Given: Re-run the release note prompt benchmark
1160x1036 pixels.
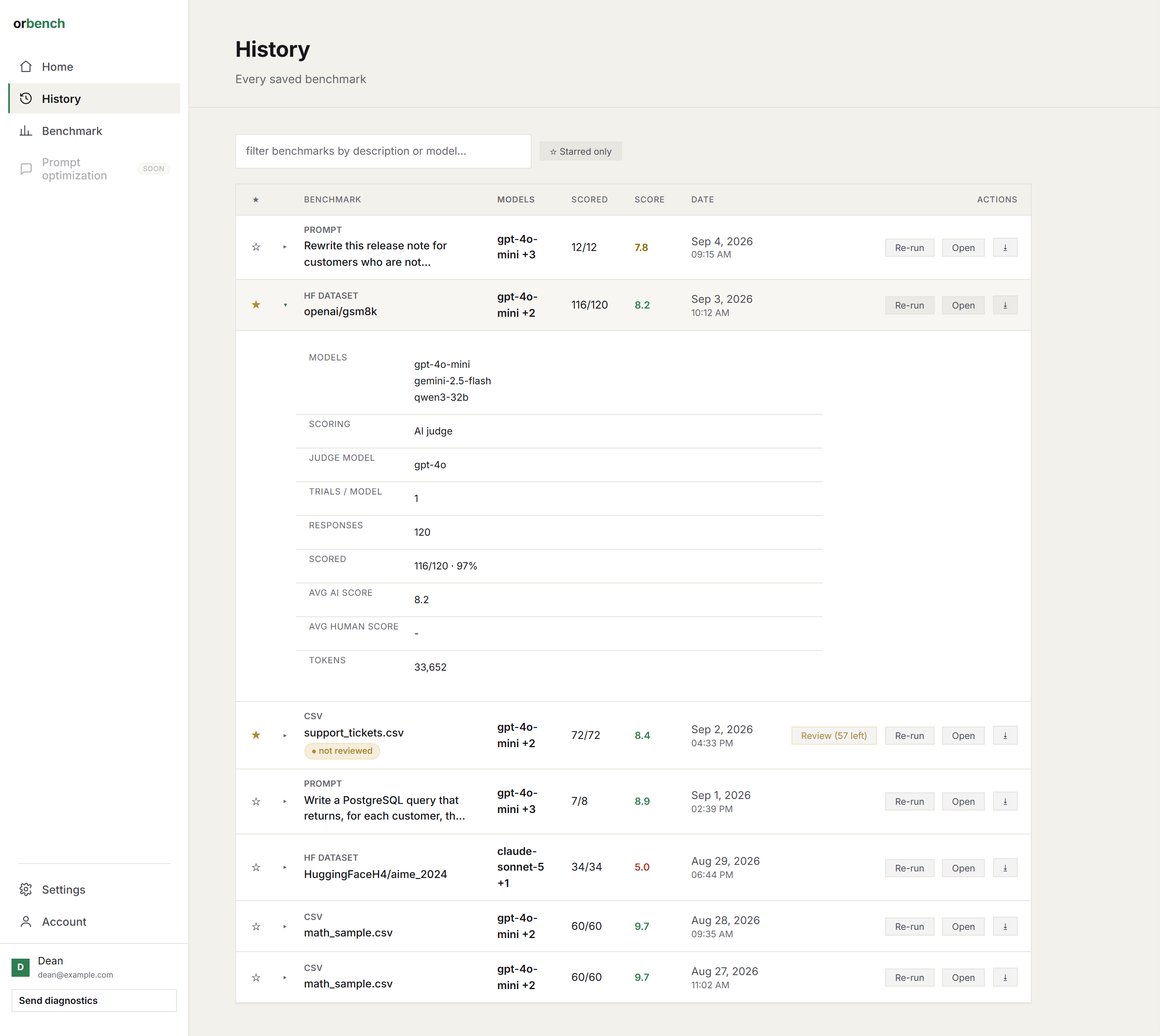Looking at the screenshot, I should (909, 248).
